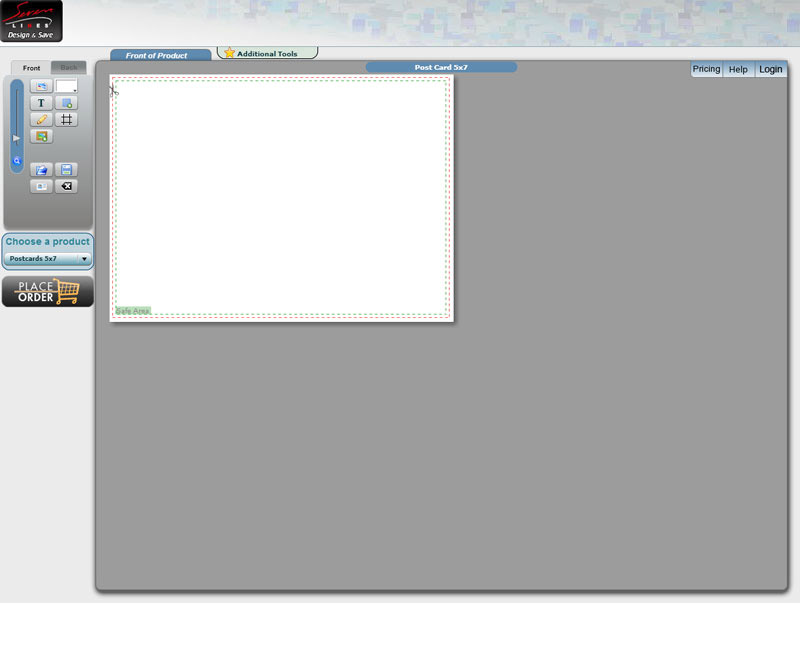This screenshot has width=800, height=648.
Task: Click the Place Order button
Action: tap(48, 291)
